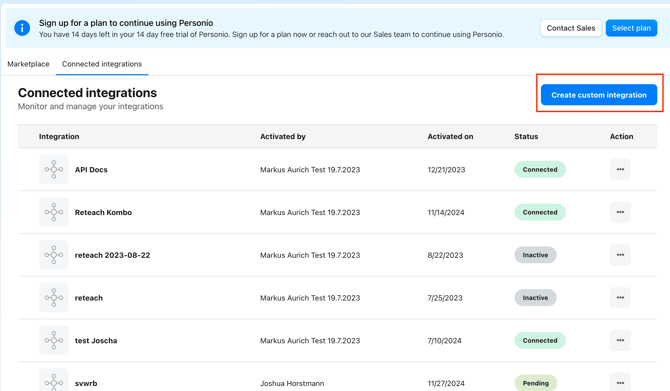Click the 12/21/2023 activation date

(446, 170)
